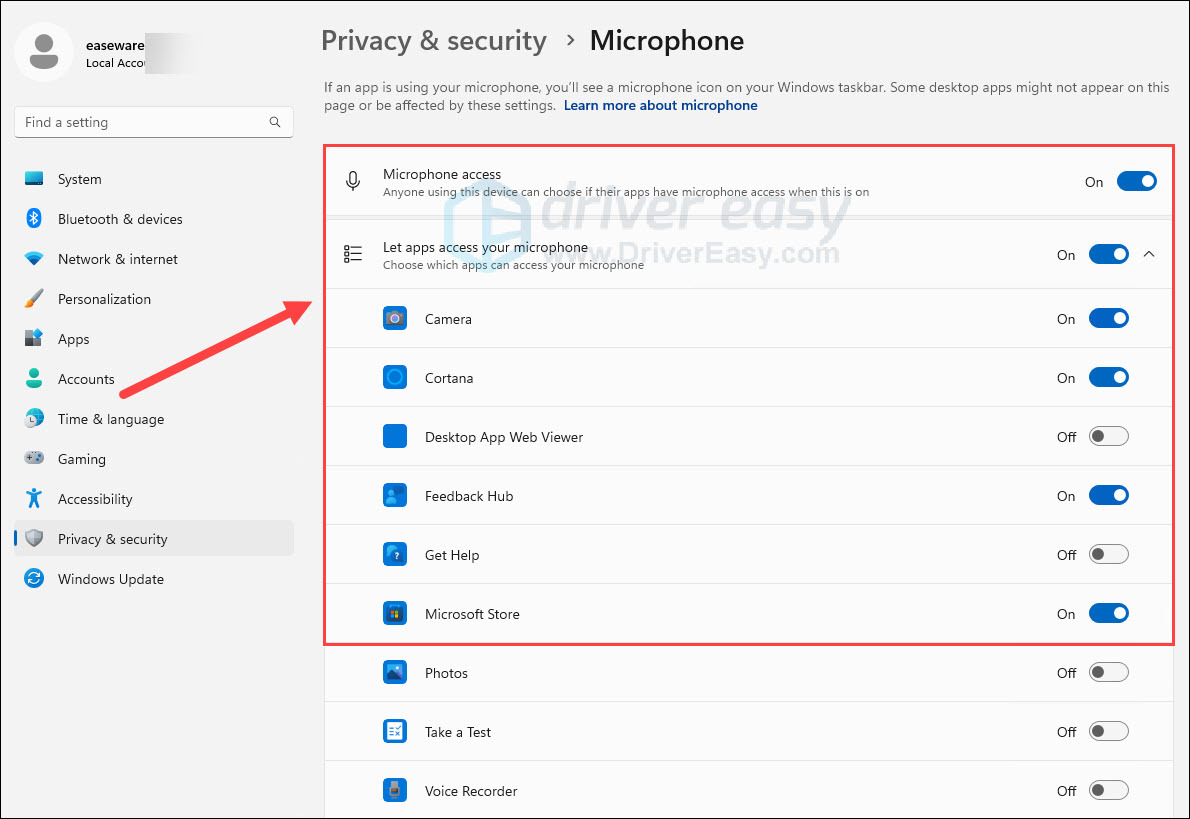1190x819 pixels.
Task: Click the System monitor icon
Action: [x=34, y=178]
